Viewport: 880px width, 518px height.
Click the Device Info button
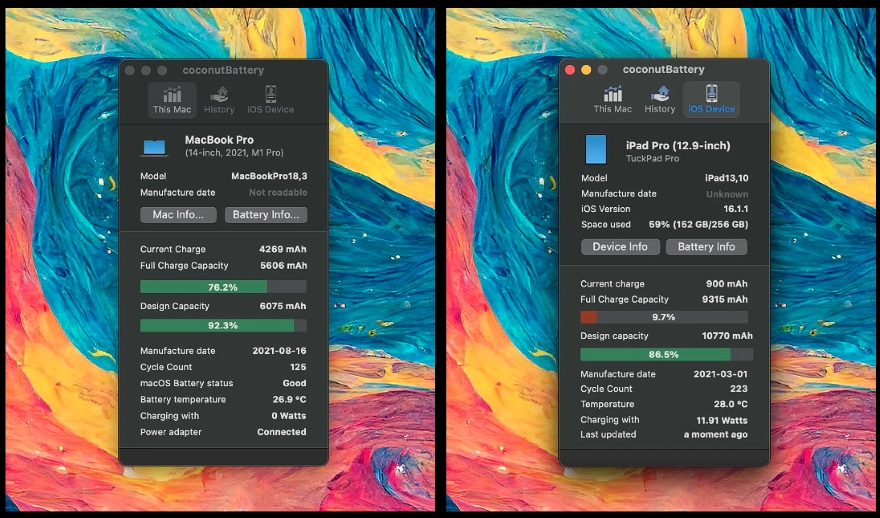[x=620, y=246]
